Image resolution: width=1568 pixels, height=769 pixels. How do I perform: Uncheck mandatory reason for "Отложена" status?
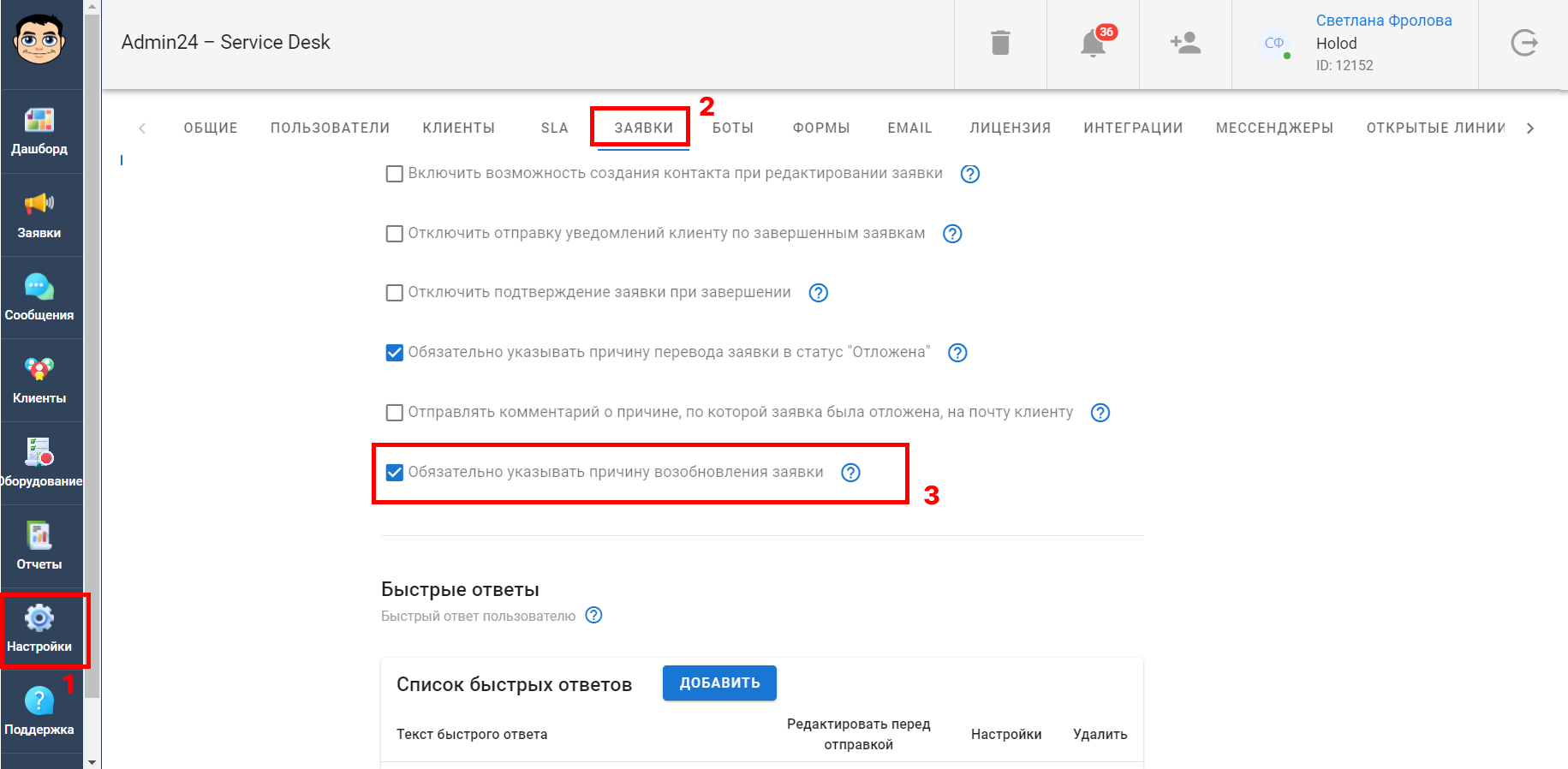[395, 353]
